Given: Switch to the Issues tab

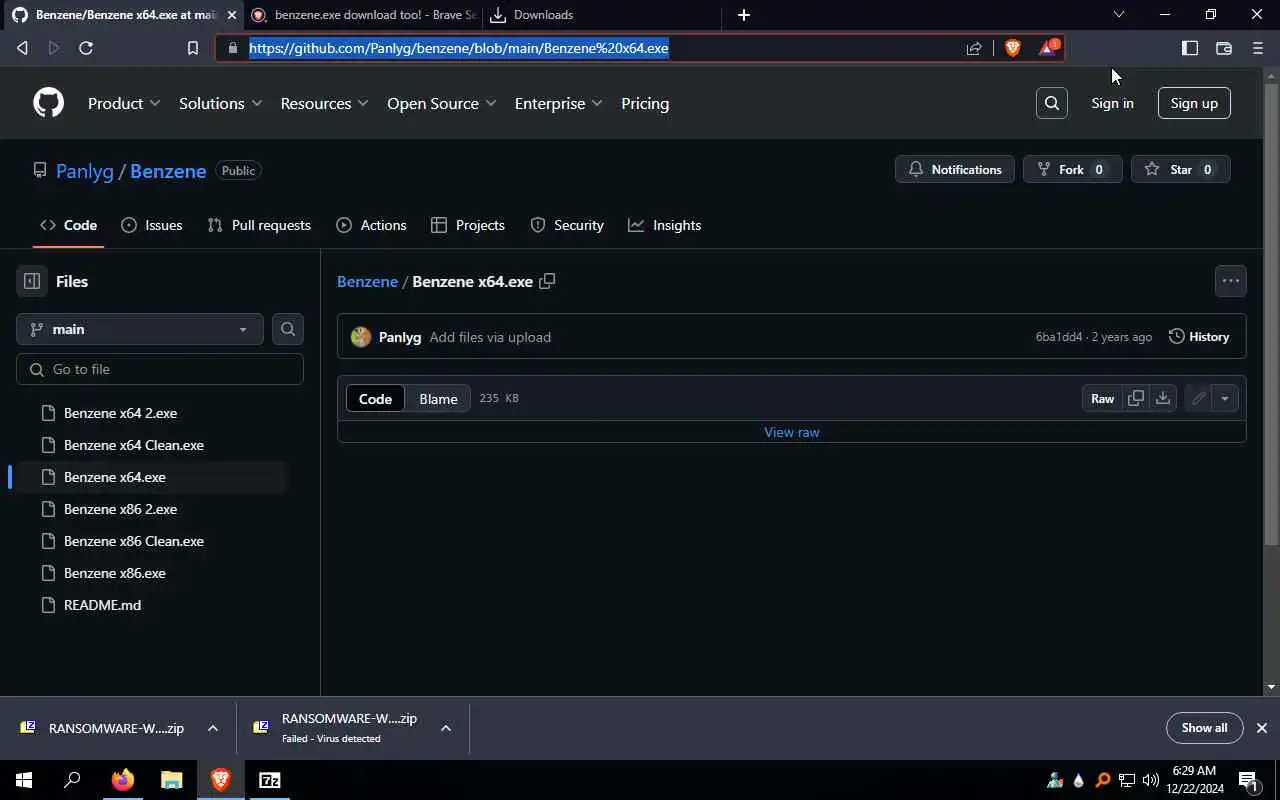Looking at the screenshot, I should click(x=152, y=225).
